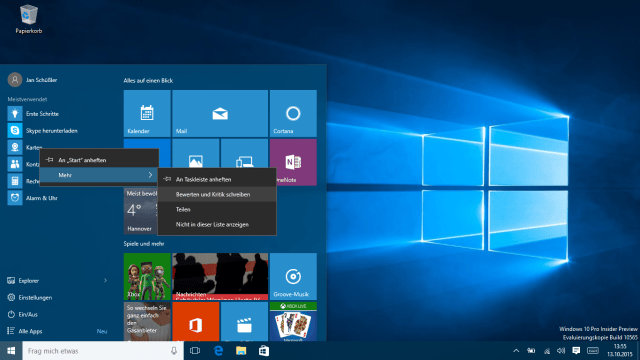Image resolution: width=640 pixels, height=360 pixels.
Task: Open the Skype herunterladen icon
Action: pyautogui.click(x=15, y=131)
